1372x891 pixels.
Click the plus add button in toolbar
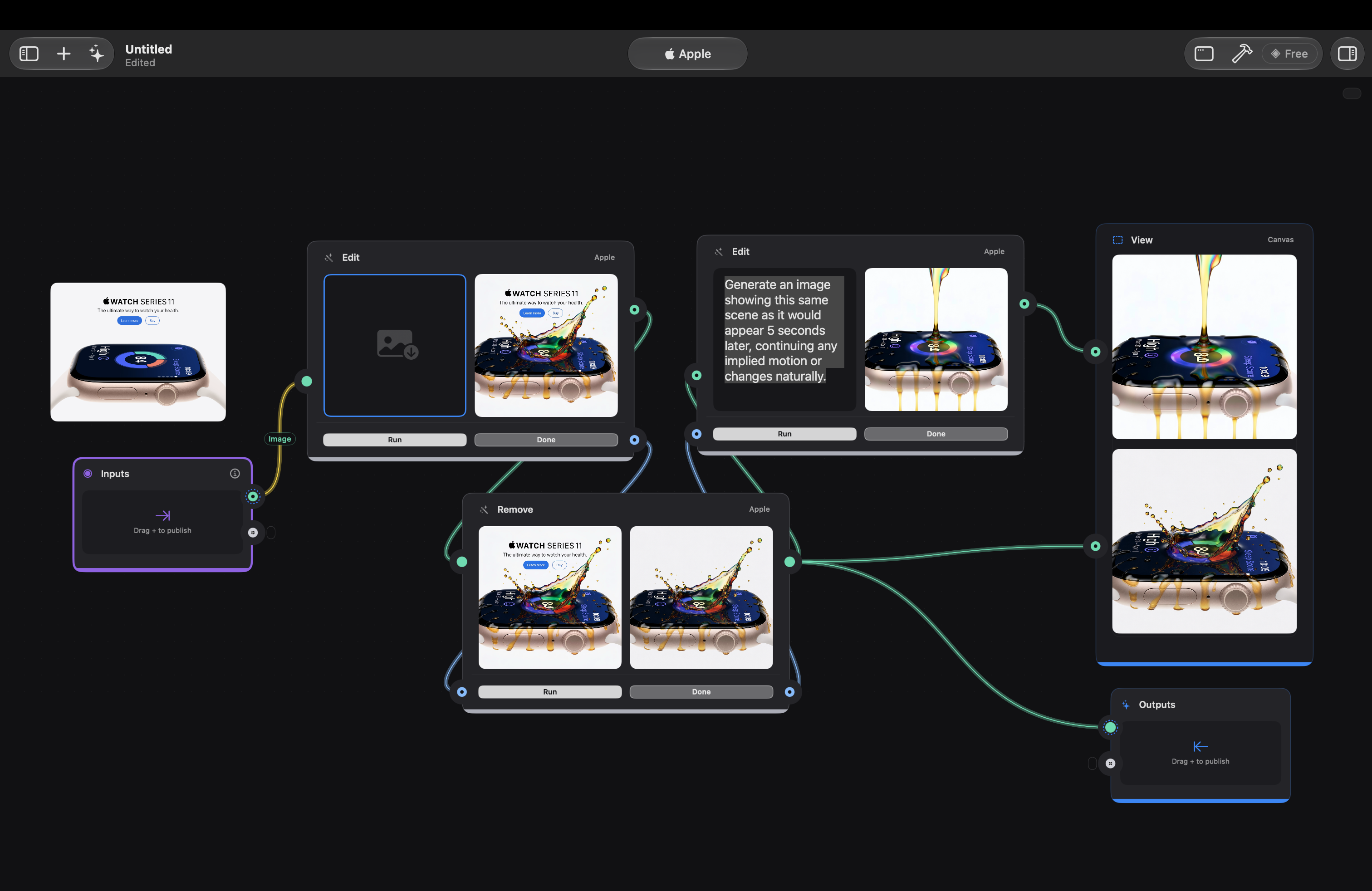(x=64, y=54)
